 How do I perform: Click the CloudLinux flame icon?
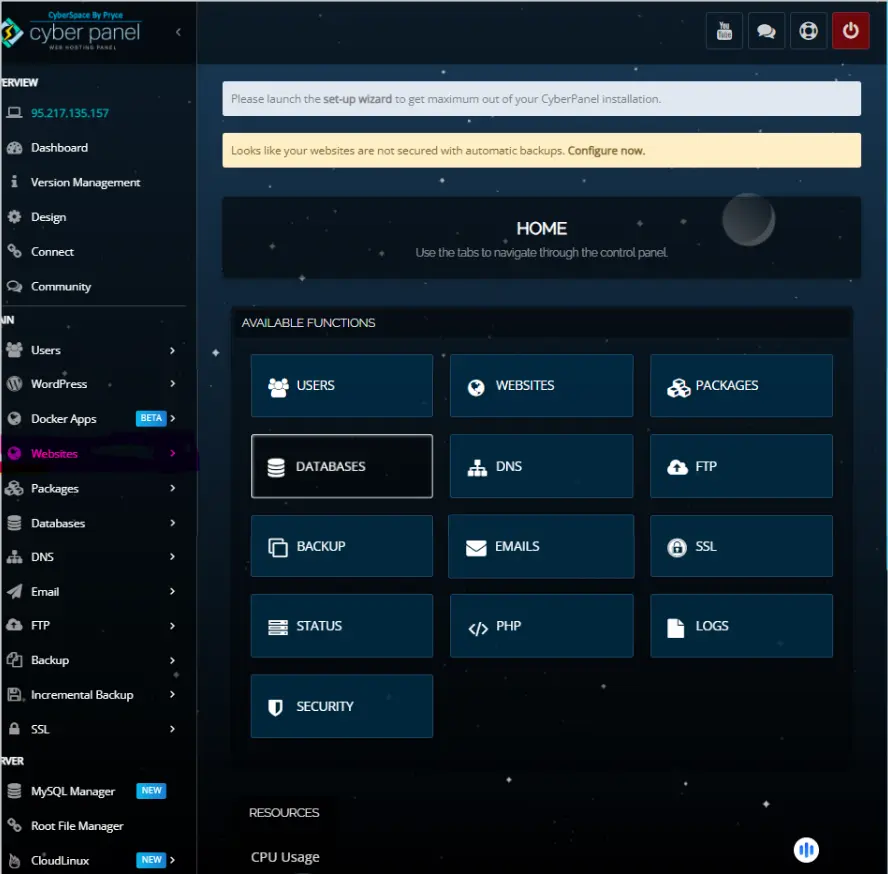click(x=14, y=860)
